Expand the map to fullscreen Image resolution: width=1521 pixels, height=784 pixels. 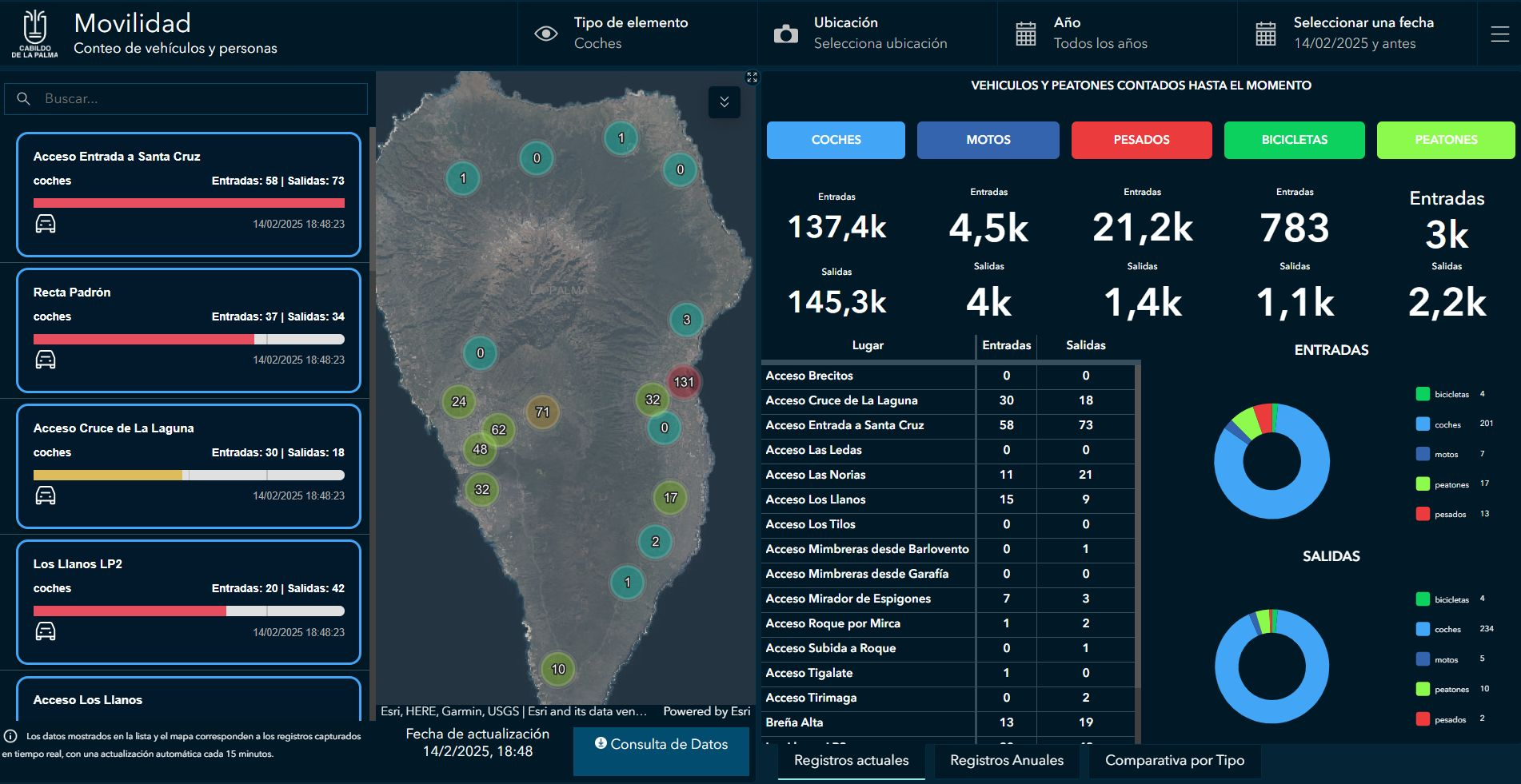pos(752,78)
